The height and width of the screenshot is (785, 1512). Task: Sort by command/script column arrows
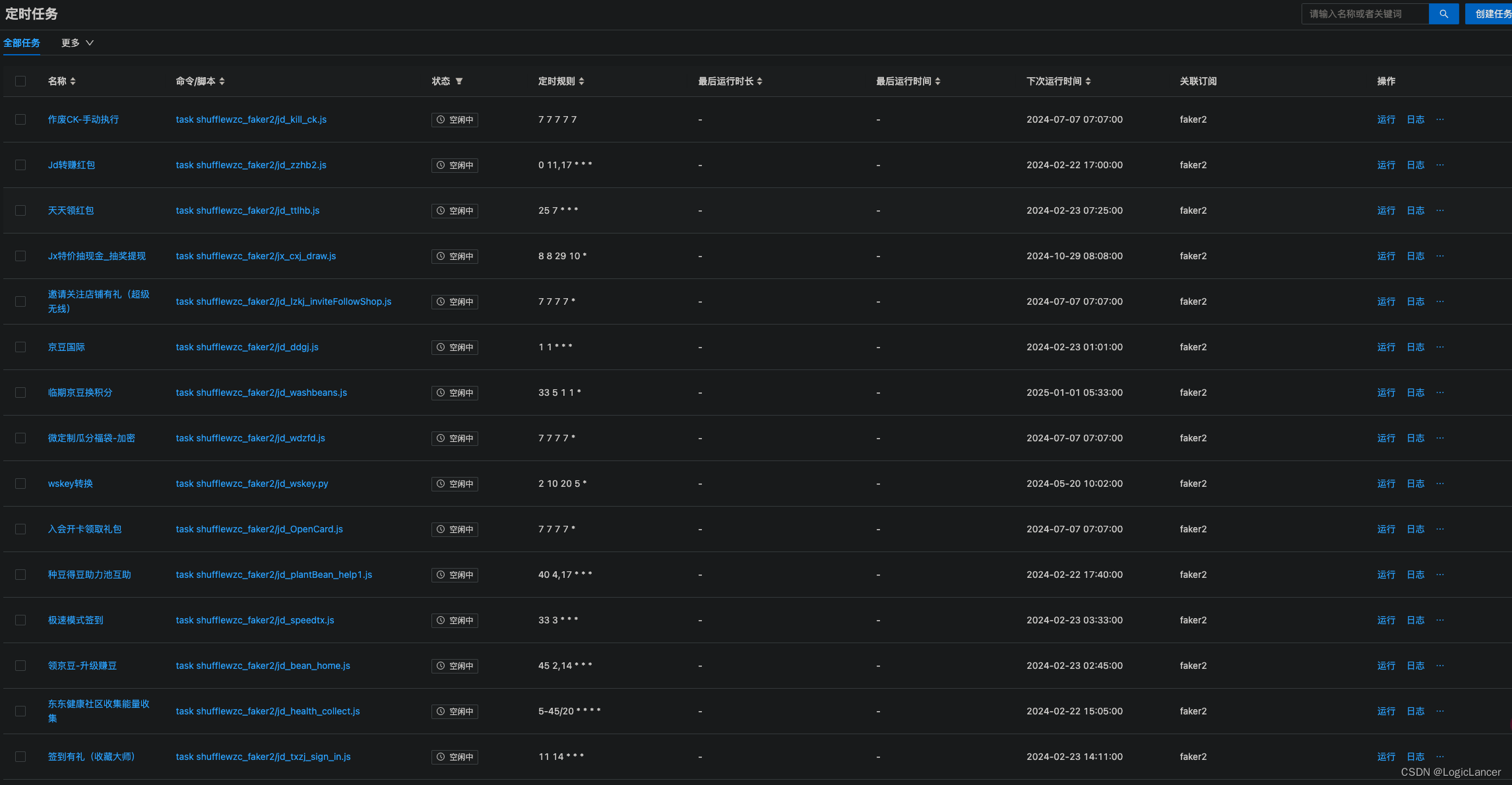tap(222, 81)
